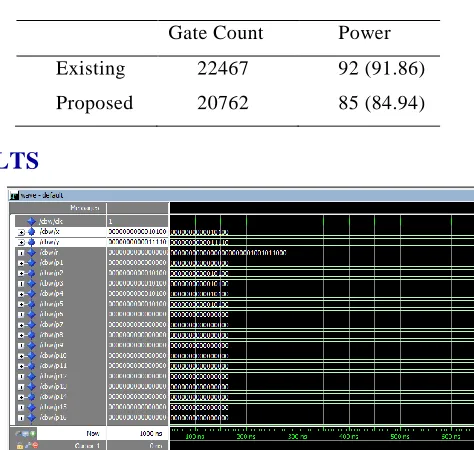474x450 pixels.
Task: Expand the /cbw/p14 bus signal
Action: click(21, 397)
